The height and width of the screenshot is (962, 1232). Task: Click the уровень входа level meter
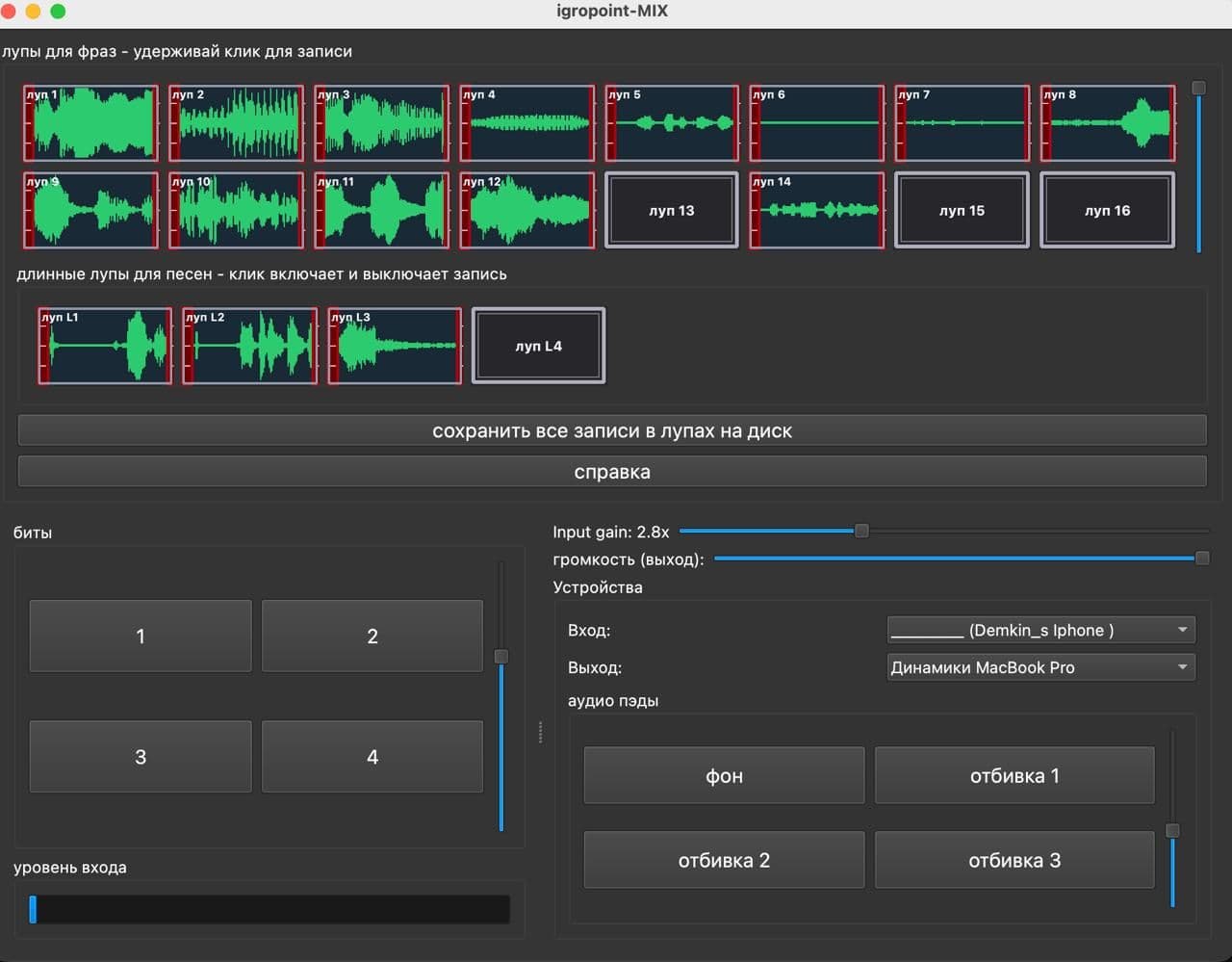pyautogui.click(x=269, y=909)
